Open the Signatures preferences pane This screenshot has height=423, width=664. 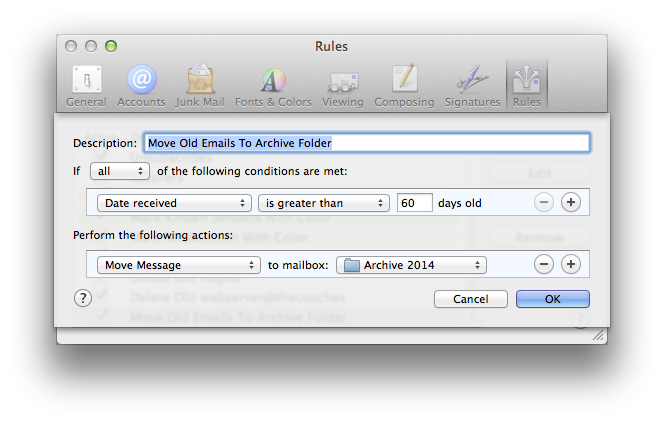[x=472, y=86]
